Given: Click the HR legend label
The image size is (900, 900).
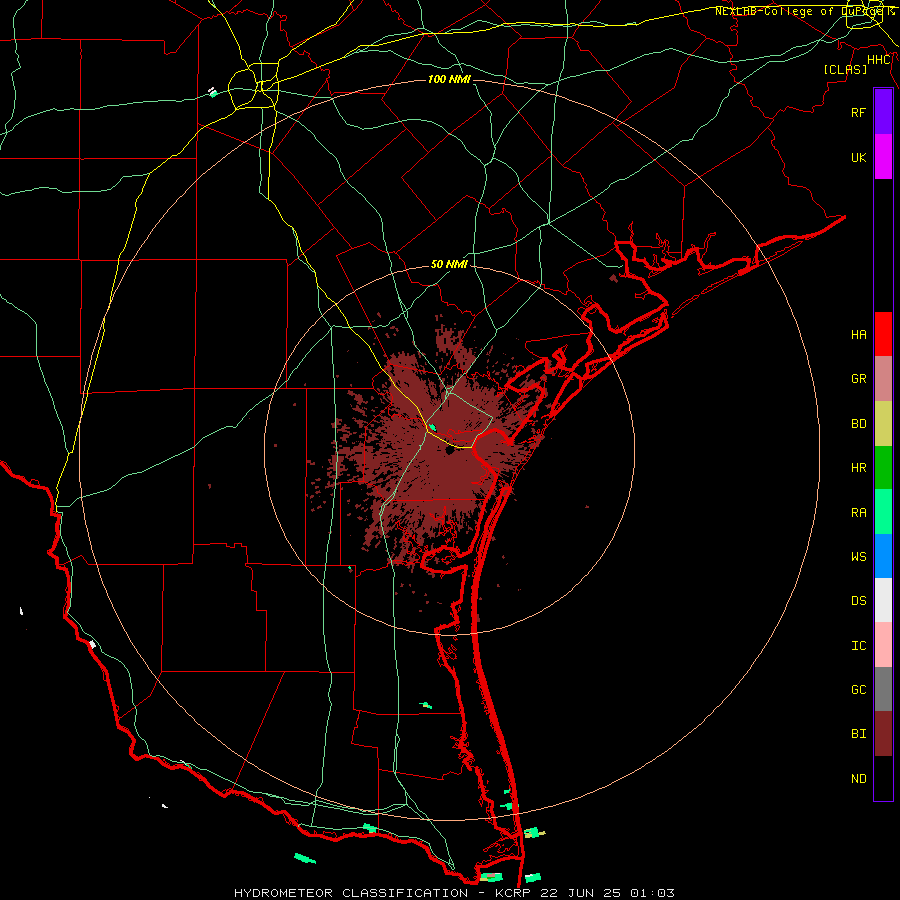Looking at the screenshot, I should [x=859, y=468].
